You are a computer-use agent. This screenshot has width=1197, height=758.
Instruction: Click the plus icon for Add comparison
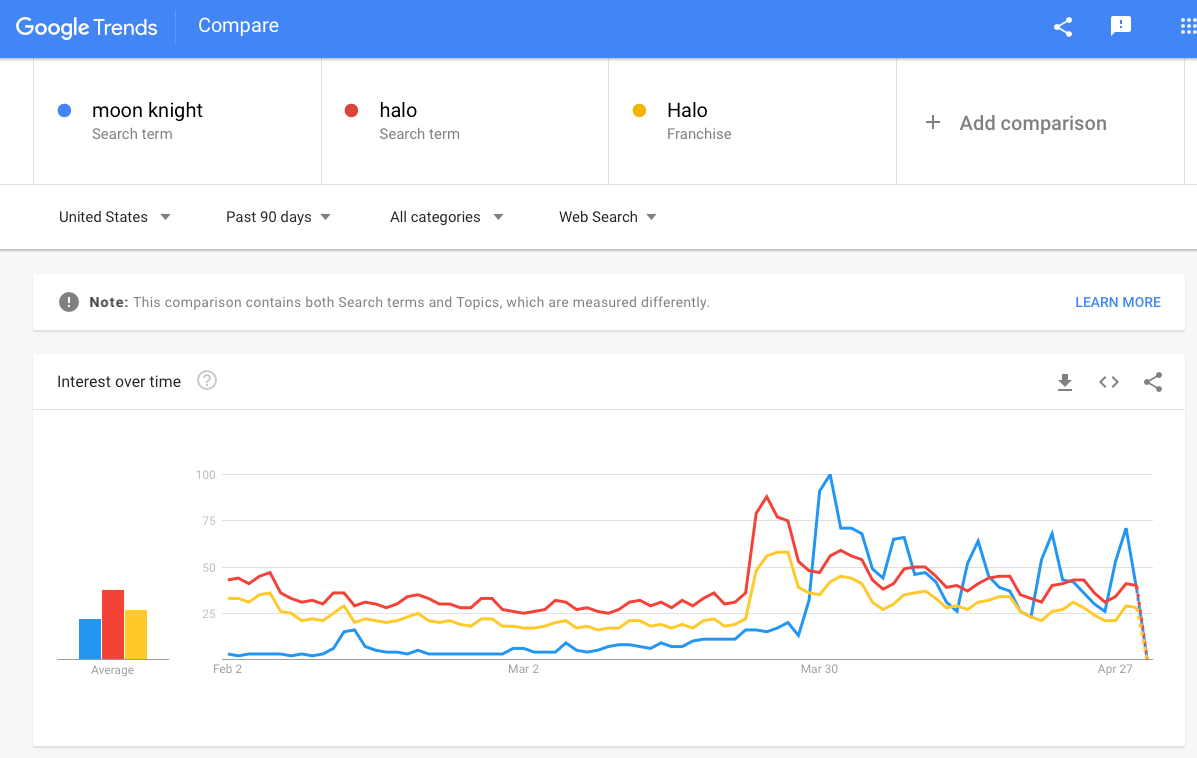932,122
